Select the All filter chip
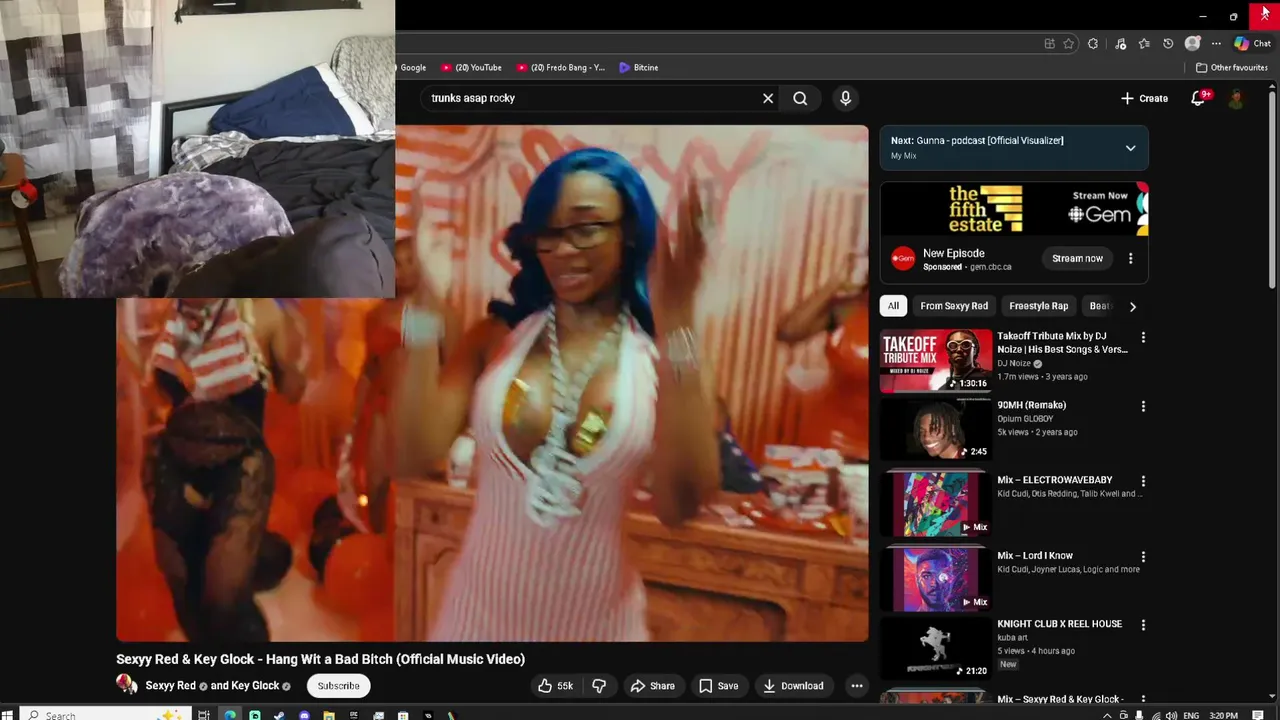 point(893,306)
